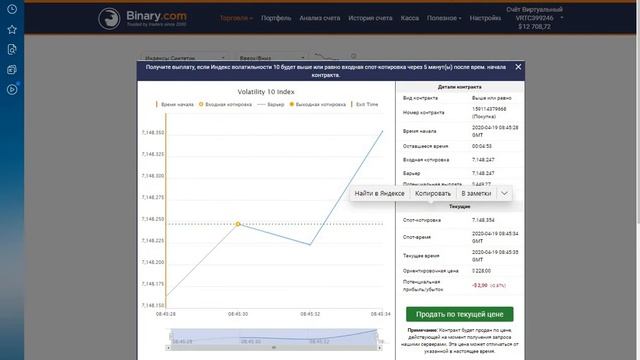The image size is (640, 360).
Task: Click the entry spot marker on chart
Action: pyautogui.click(x=238, y=224)
